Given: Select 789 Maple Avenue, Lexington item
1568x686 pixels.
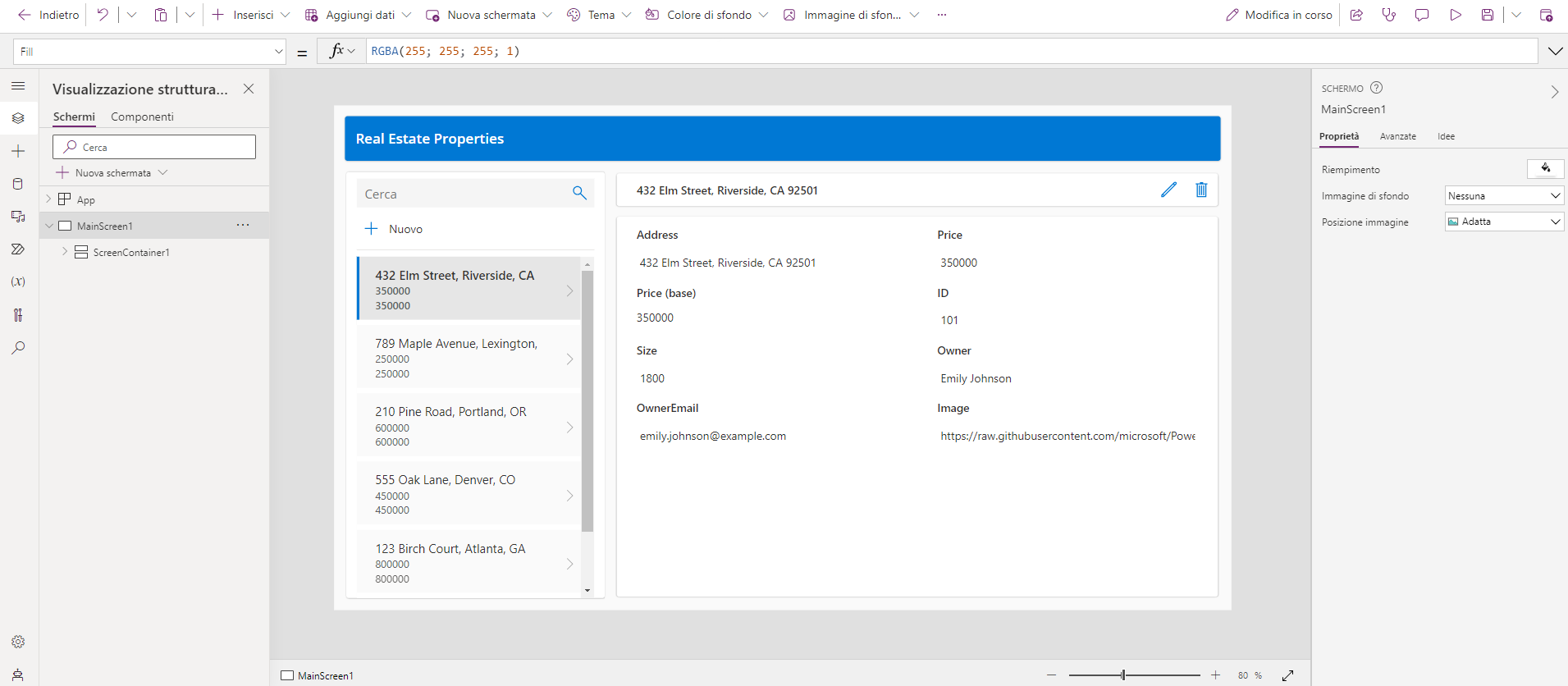Looking at the screenshot, I should (469, 358).
